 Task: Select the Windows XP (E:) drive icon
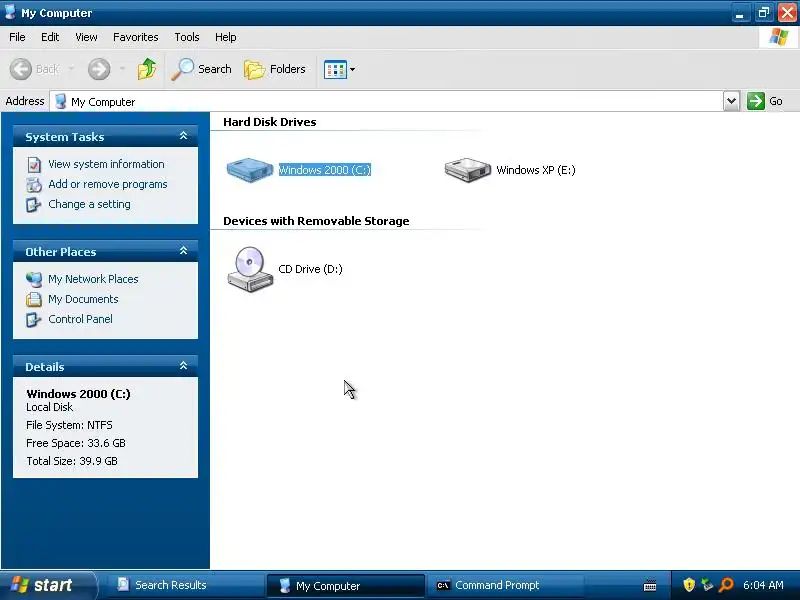[x=467, y=169]
